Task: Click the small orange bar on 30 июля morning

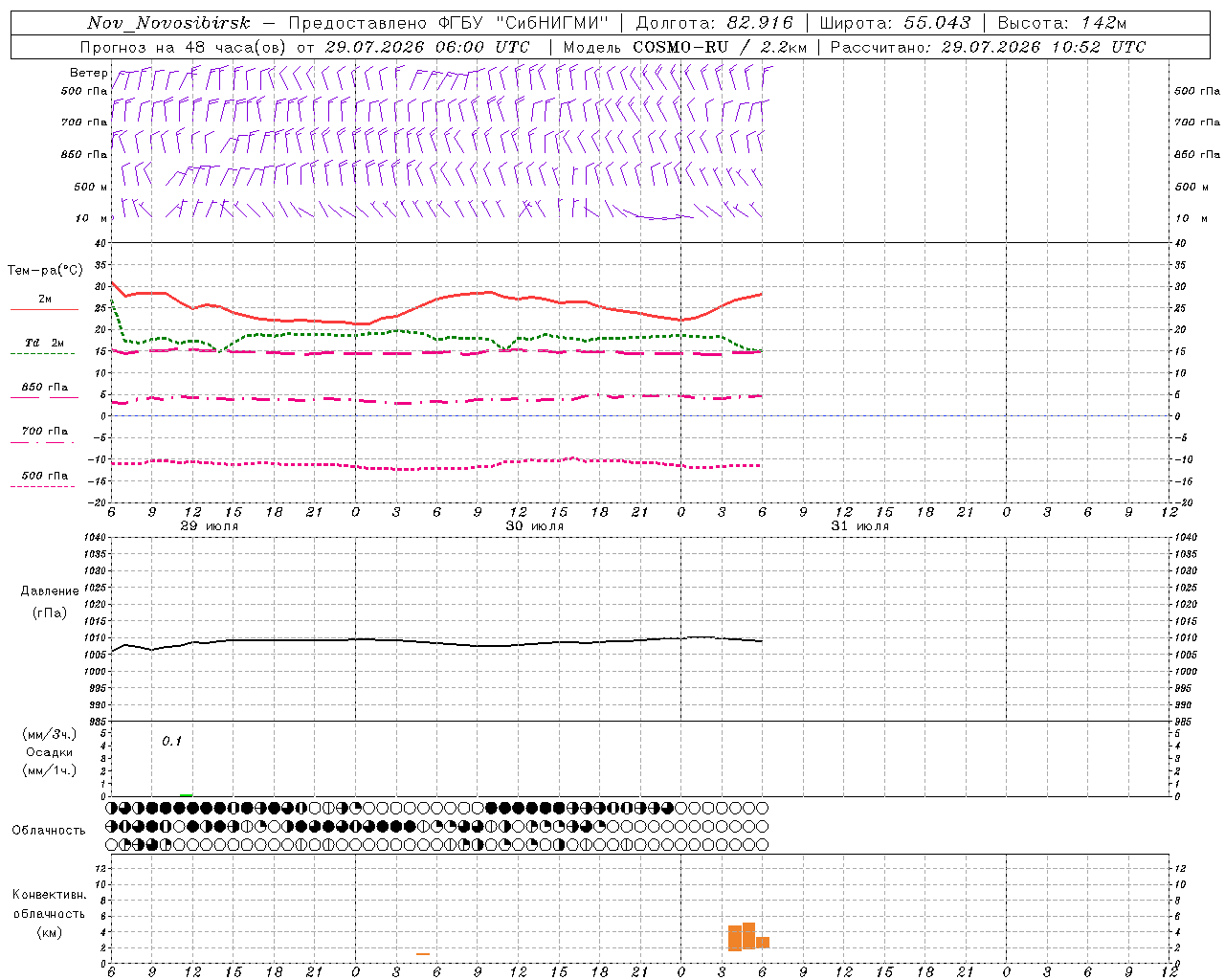Action: pos(423,953)
